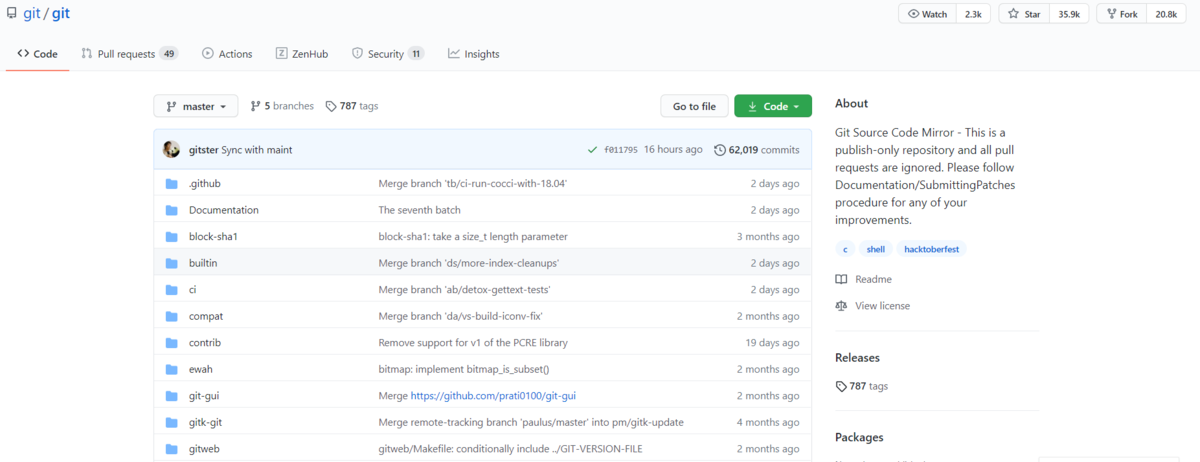Viewport: 1200px width, 462px height.
Task: Click the repository book icon beside git/git
Action: pos(11,15)
